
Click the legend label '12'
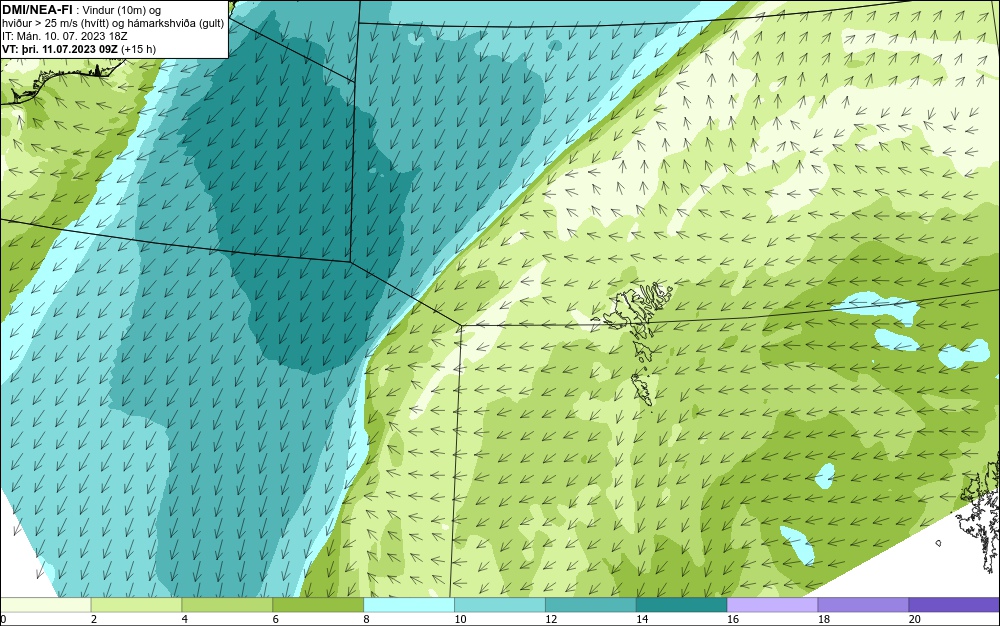(x=551, y=619)
